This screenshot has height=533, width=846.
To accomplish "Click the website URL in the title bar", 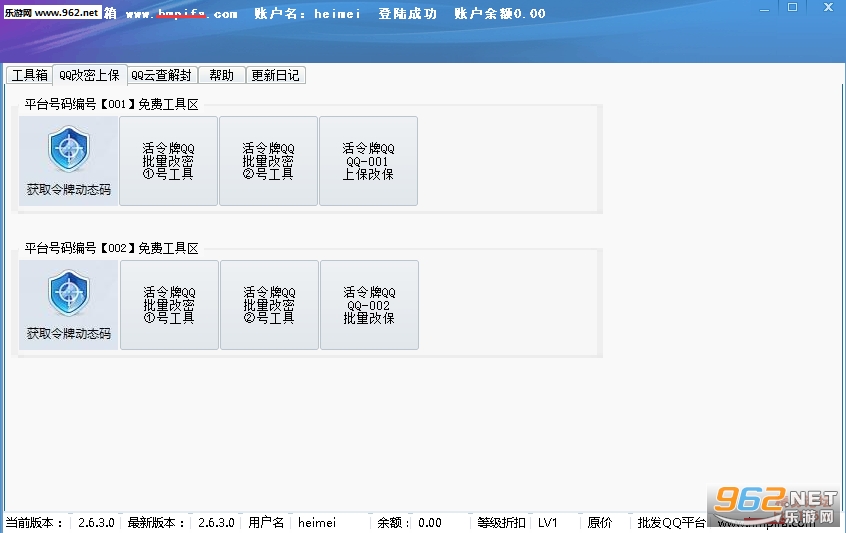I will pos(181,14).
